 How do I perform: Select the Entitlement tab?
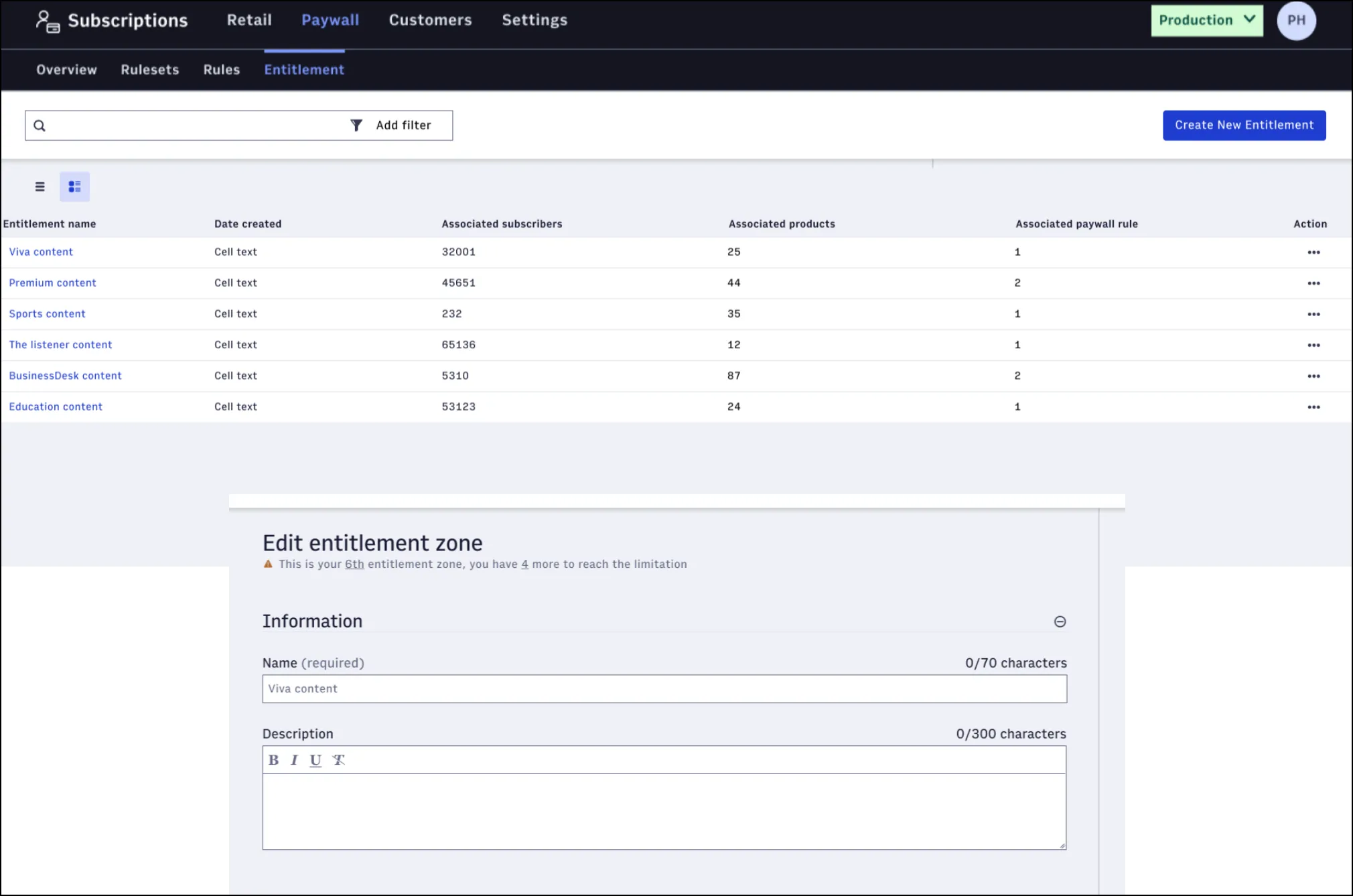coord(304,70)
